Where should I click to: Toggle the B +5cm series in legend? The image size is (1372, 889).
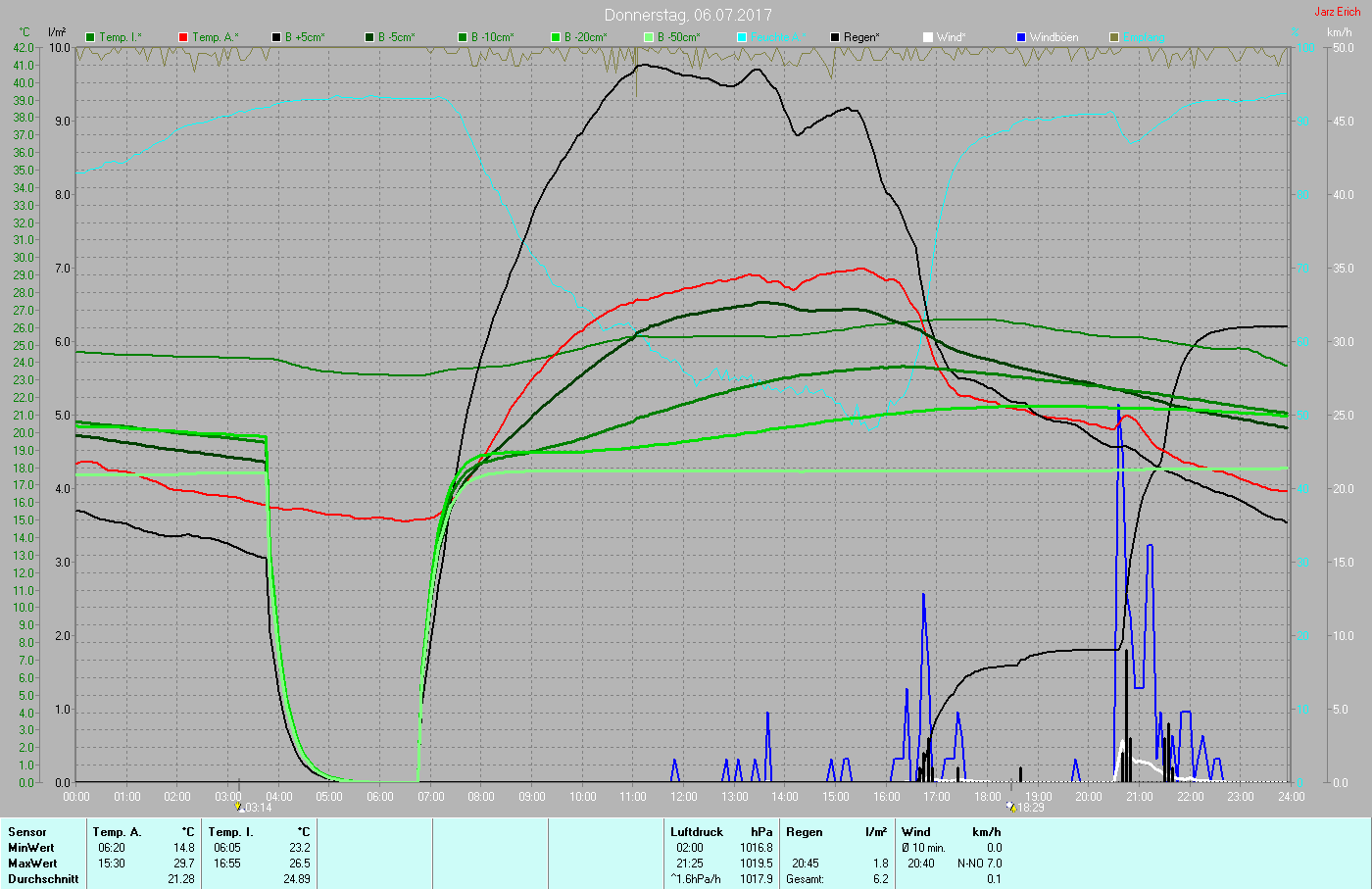276,37
